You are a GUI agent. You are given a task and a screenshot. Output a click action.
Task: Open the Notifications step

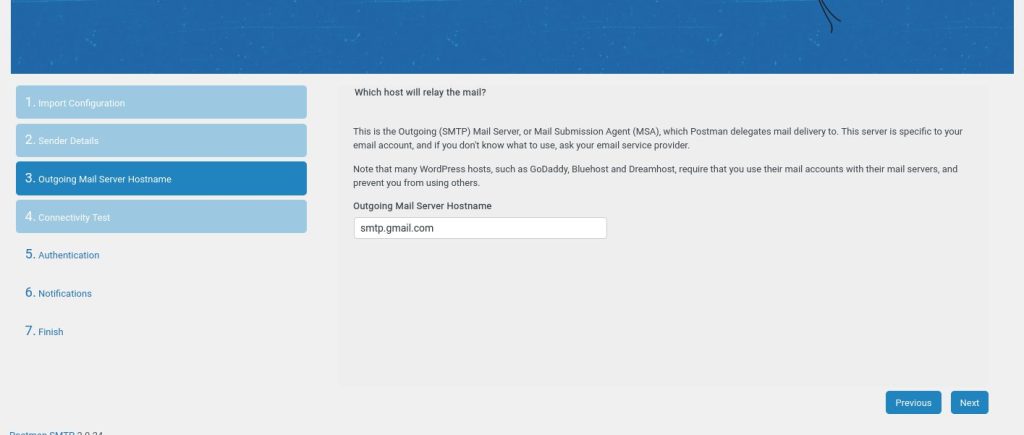pyautogui.click(x=59, y=293)
